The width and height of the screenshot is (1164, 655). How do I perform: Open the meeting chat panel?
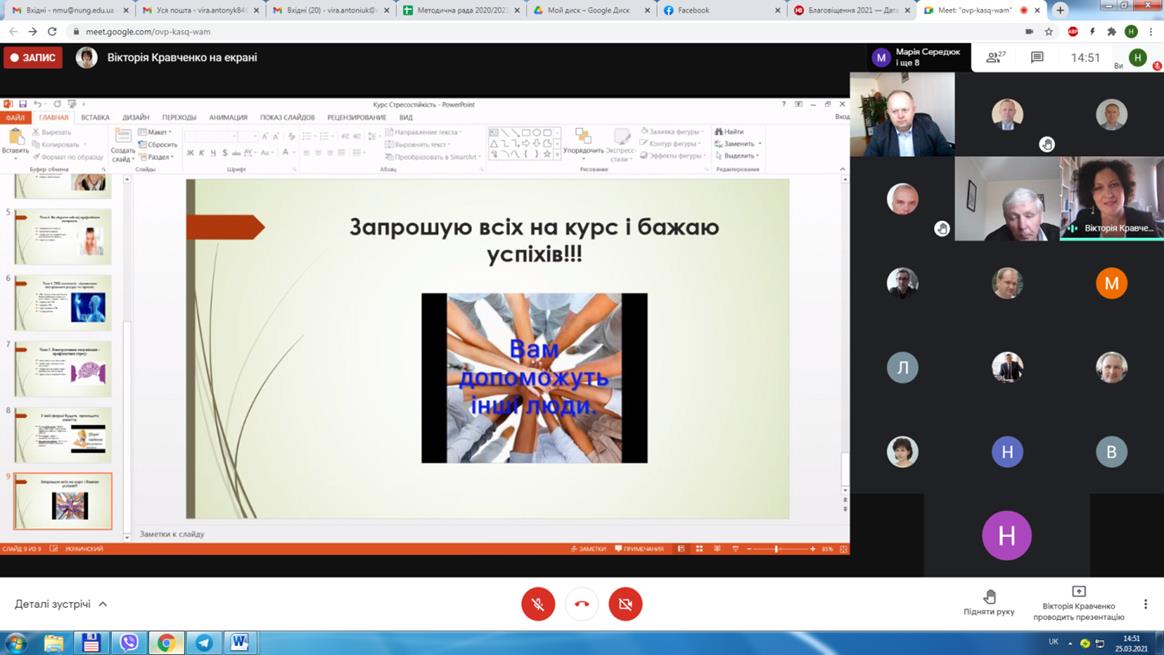1037,58
